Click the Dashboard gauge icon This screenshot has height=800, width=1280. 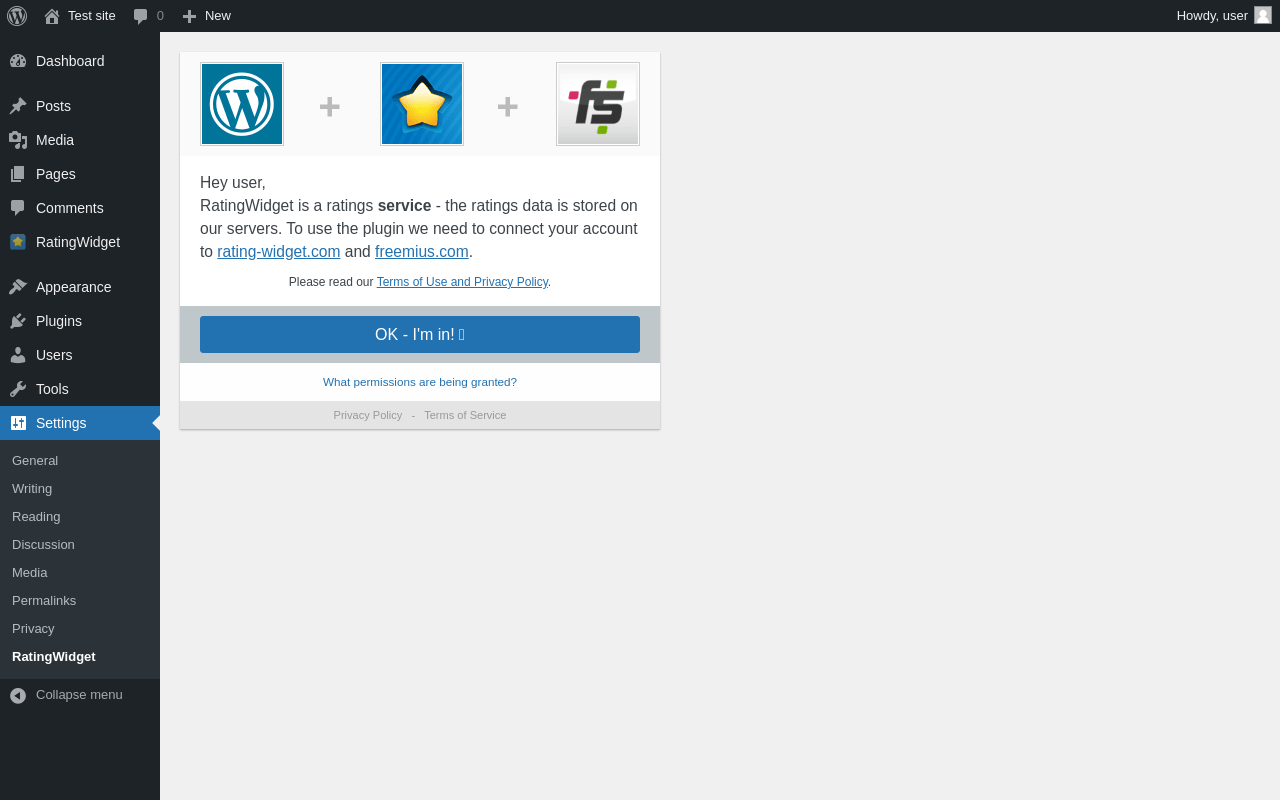[x=18, y=61]
